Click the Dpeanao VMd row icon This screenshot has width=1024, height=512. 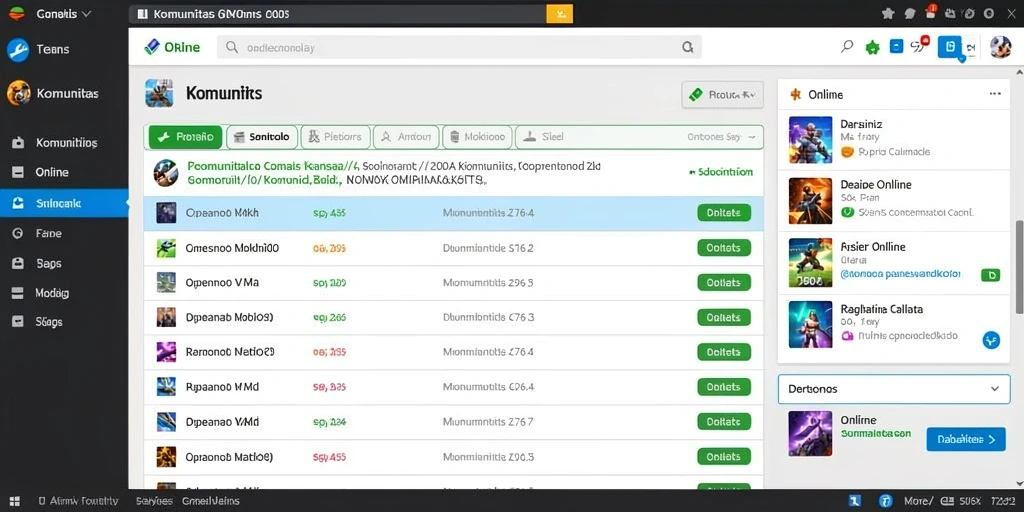[166, 422]
